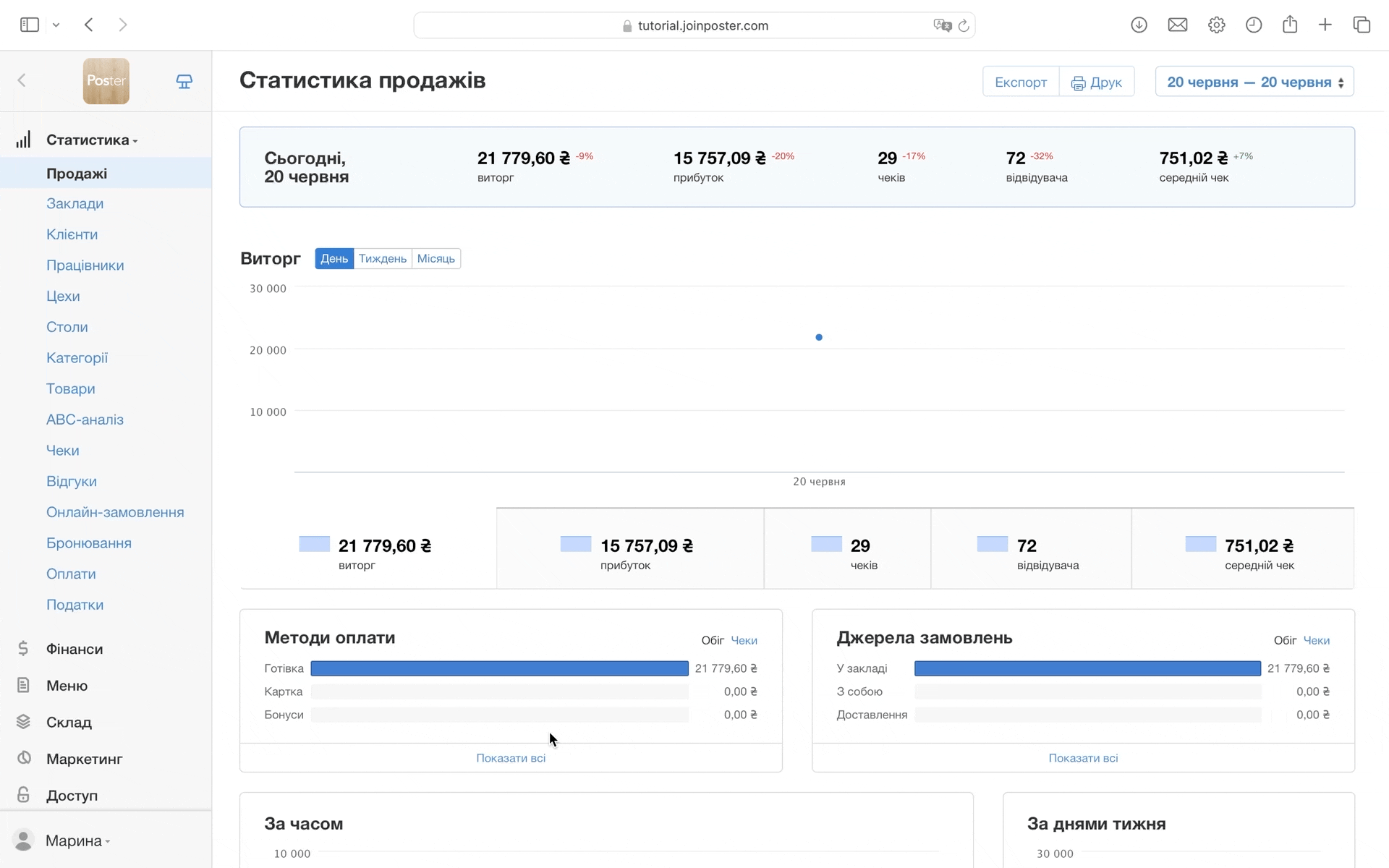The width and height of the screenshot is (1389, 868).
Task: Click the Статистика bar chart icon
Action: click(23, 140)
